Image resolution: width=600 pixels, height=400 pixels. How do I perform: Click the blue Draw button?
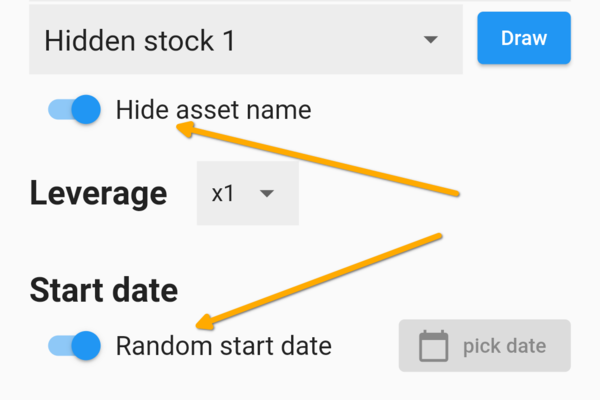(x=524, y=39)
